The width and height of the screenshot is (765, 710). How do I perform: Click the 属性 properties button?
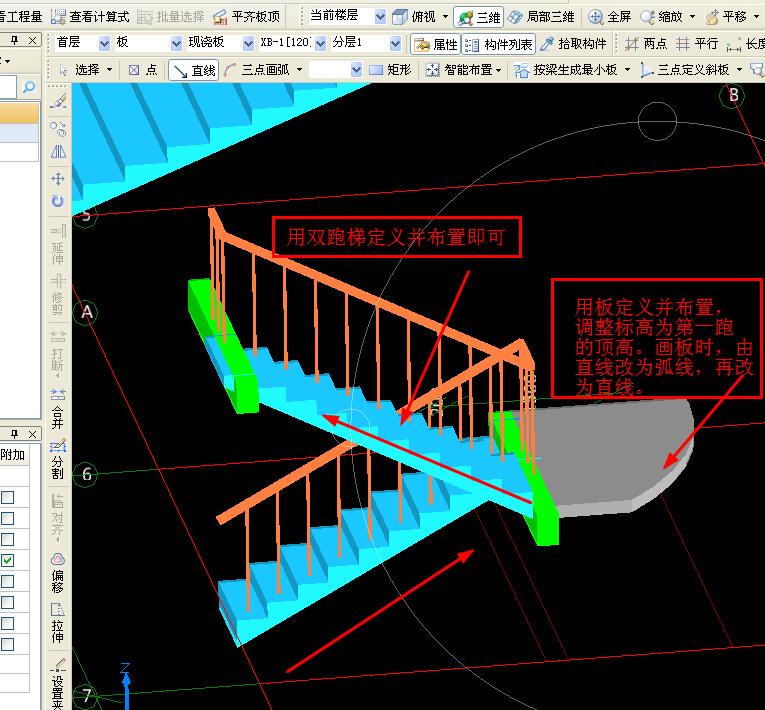pos(436,44)
